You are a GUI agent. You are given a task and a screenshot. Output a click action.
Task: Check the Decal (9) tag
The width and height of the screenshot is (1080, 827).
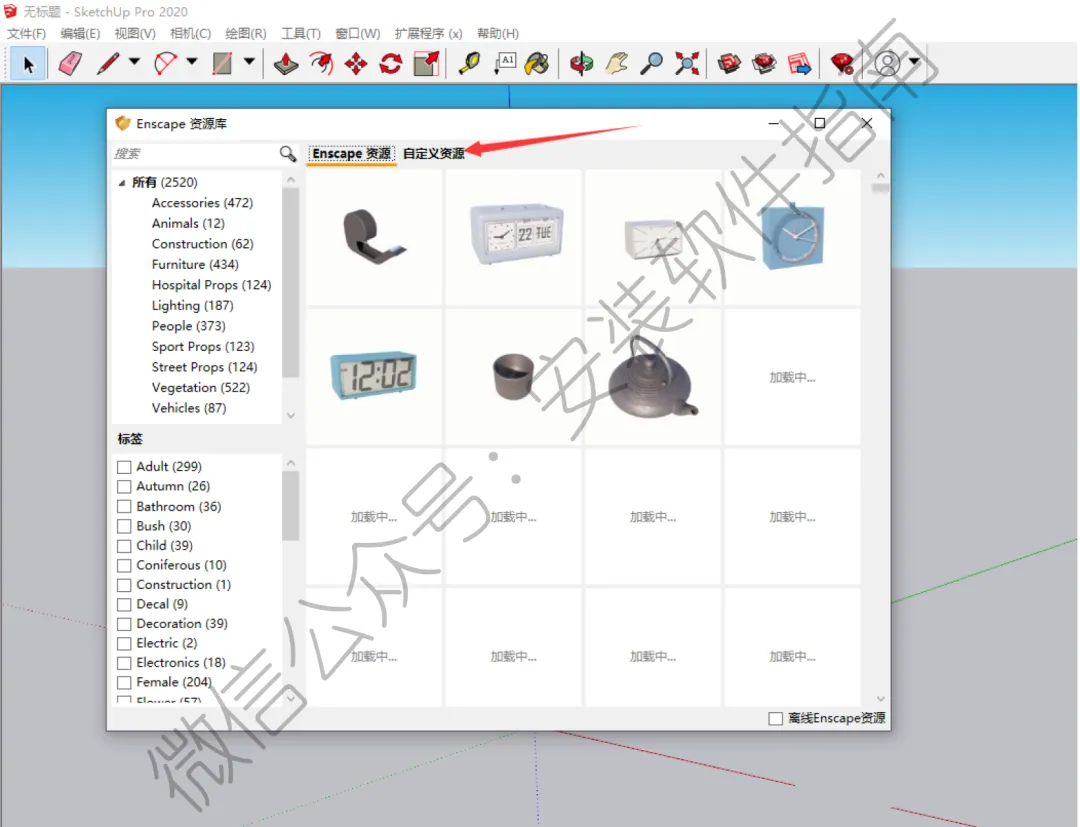point(124,604)
